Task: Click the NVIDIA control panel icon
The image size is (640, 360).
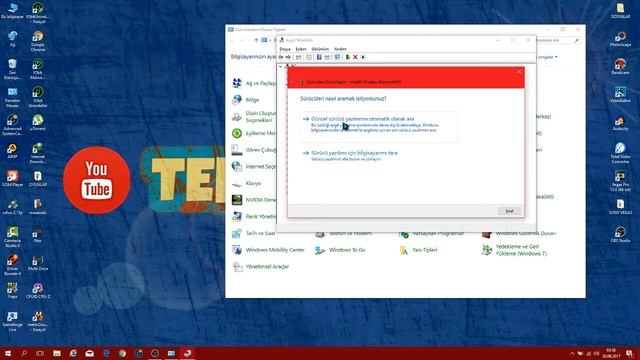Action: (x=237, y=200)
